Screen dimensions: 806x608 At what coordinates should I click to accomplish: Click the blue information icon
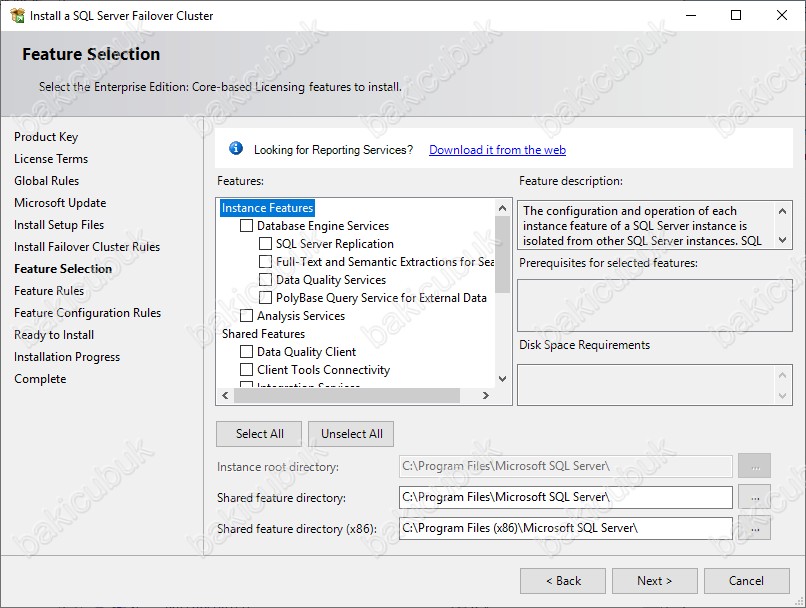click(236, 149)
